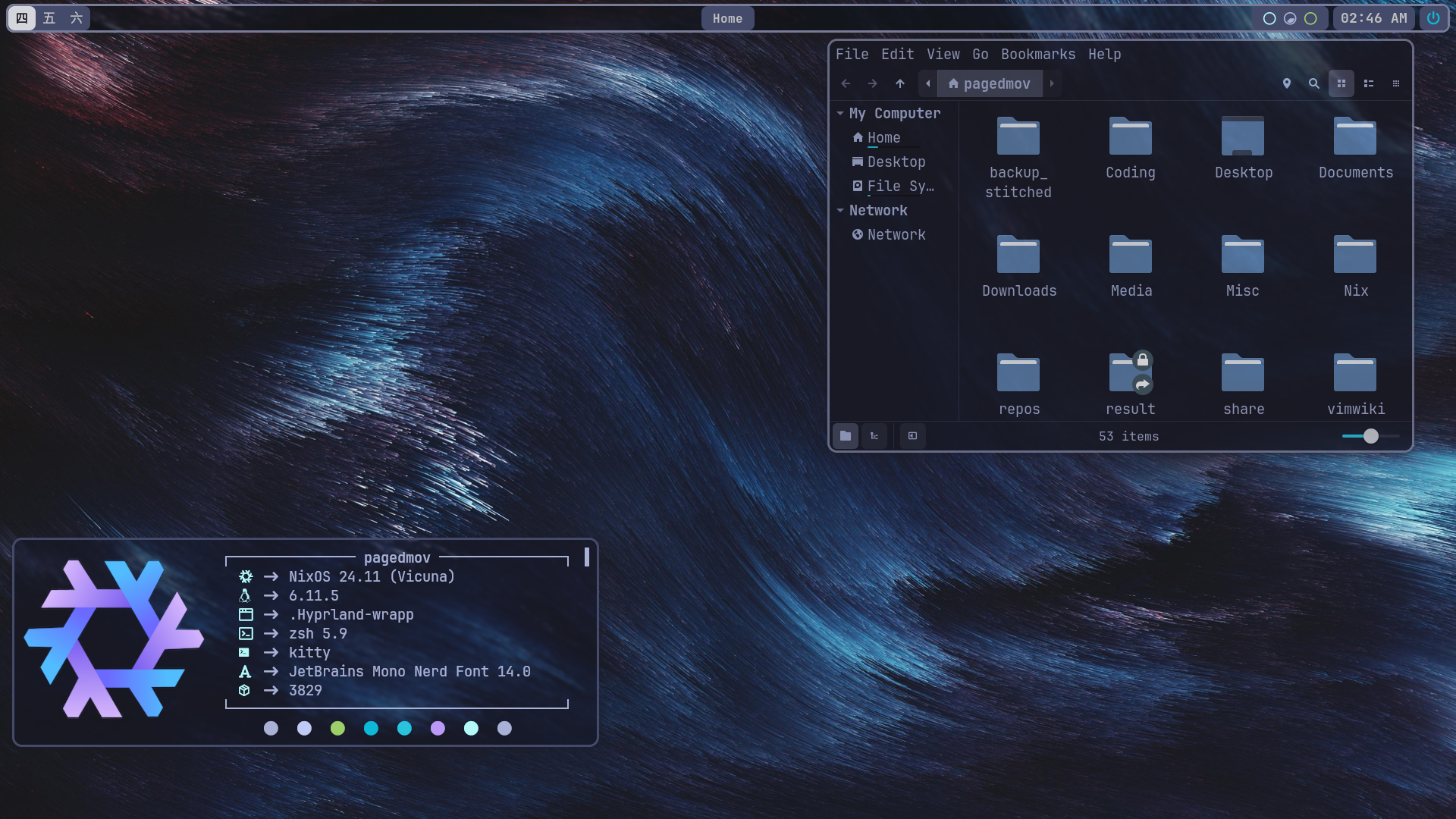Adjust the icon size slider
1456x819 pixels.
pyautogui.click(x=1370, y=436)
